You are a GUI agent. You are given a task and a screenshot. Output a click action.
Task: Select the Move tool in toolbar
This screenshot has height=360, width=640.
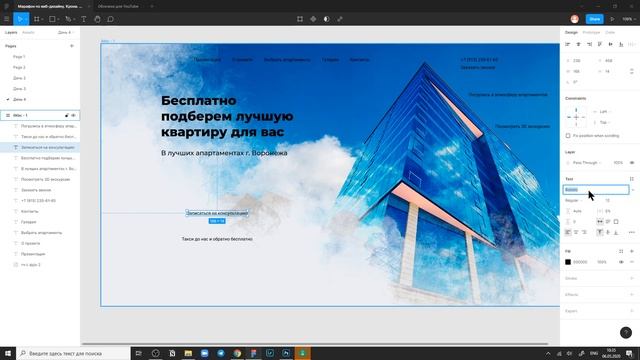[20, 19]
